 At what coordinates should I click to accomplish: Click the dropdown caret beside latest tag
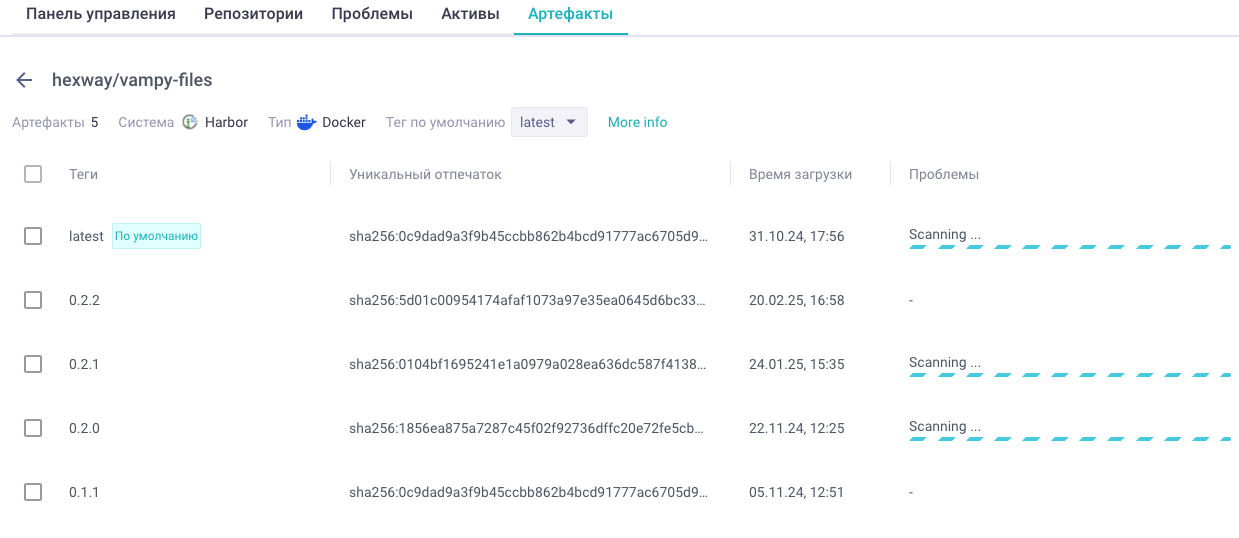click(571, 122)
